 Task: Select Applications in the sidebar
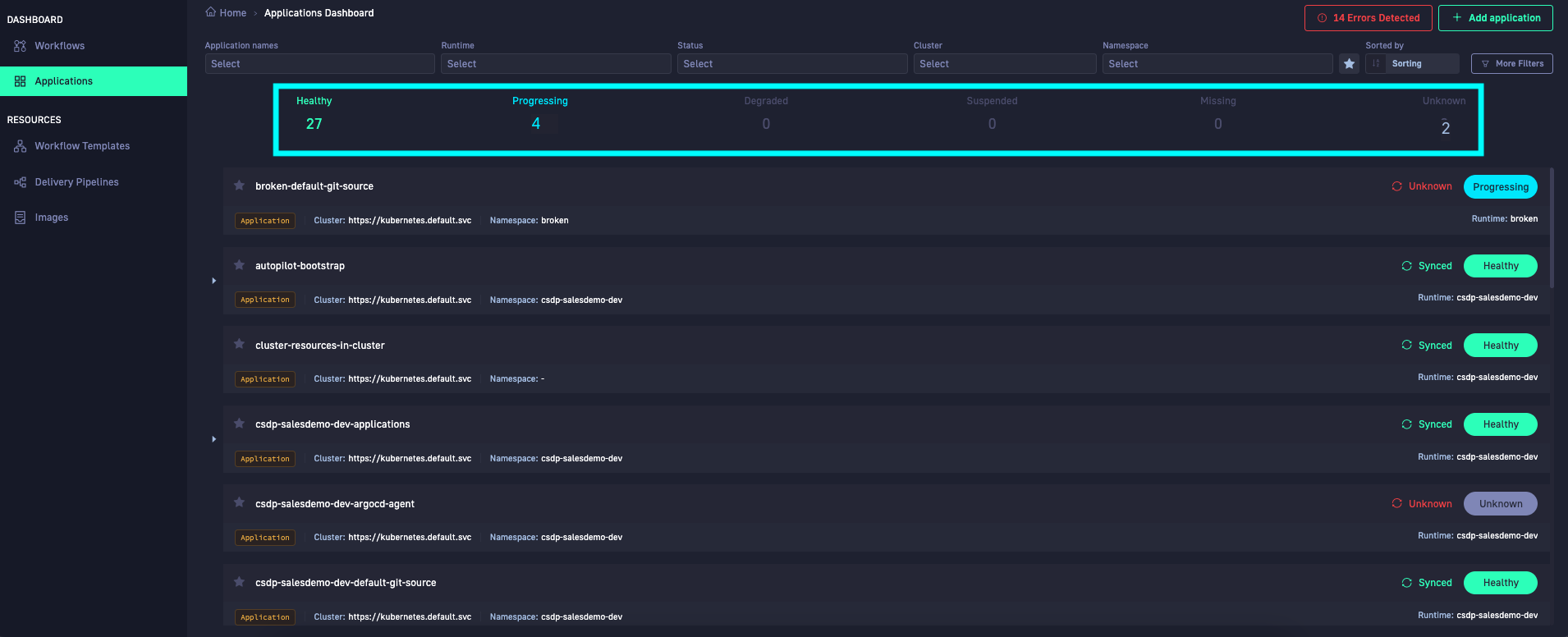pos(94,81)
